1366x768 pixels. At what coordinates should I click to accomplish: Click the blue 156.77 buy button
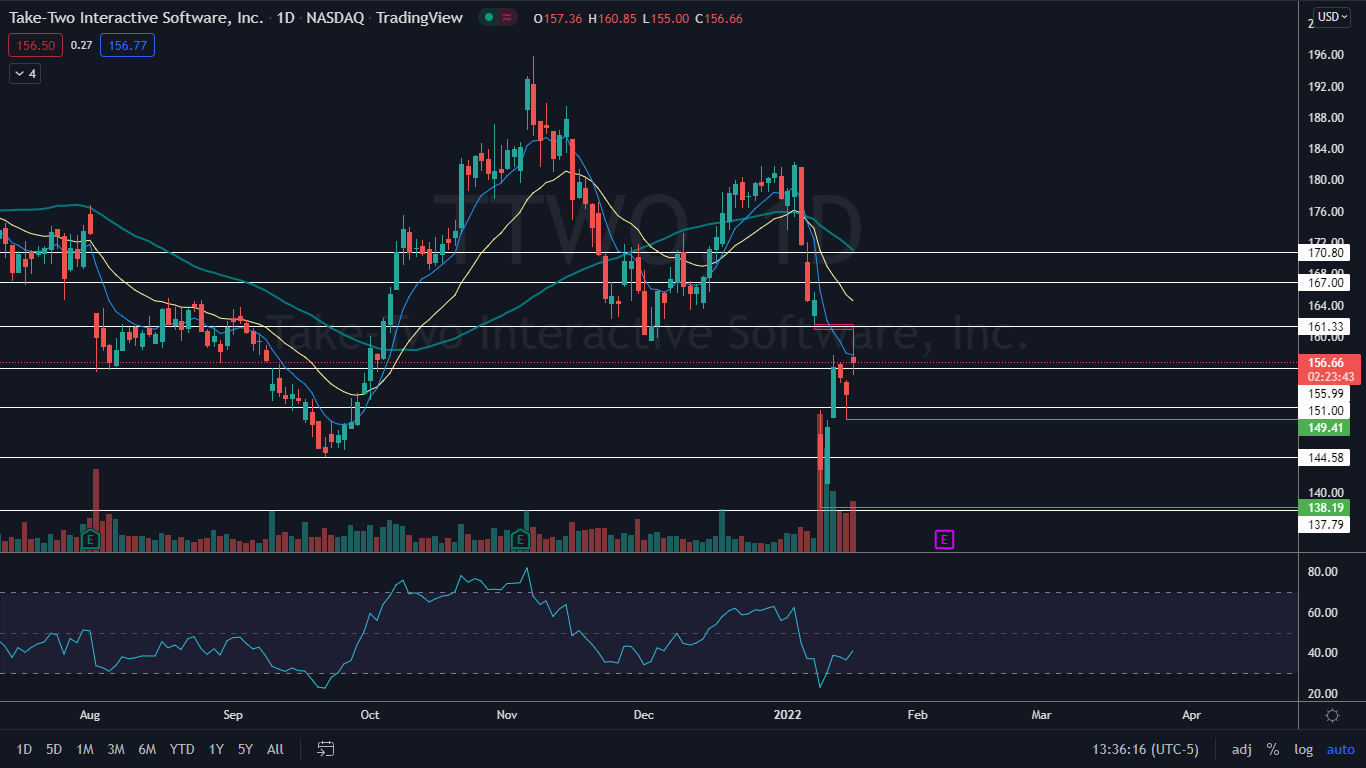coord(127,45)
